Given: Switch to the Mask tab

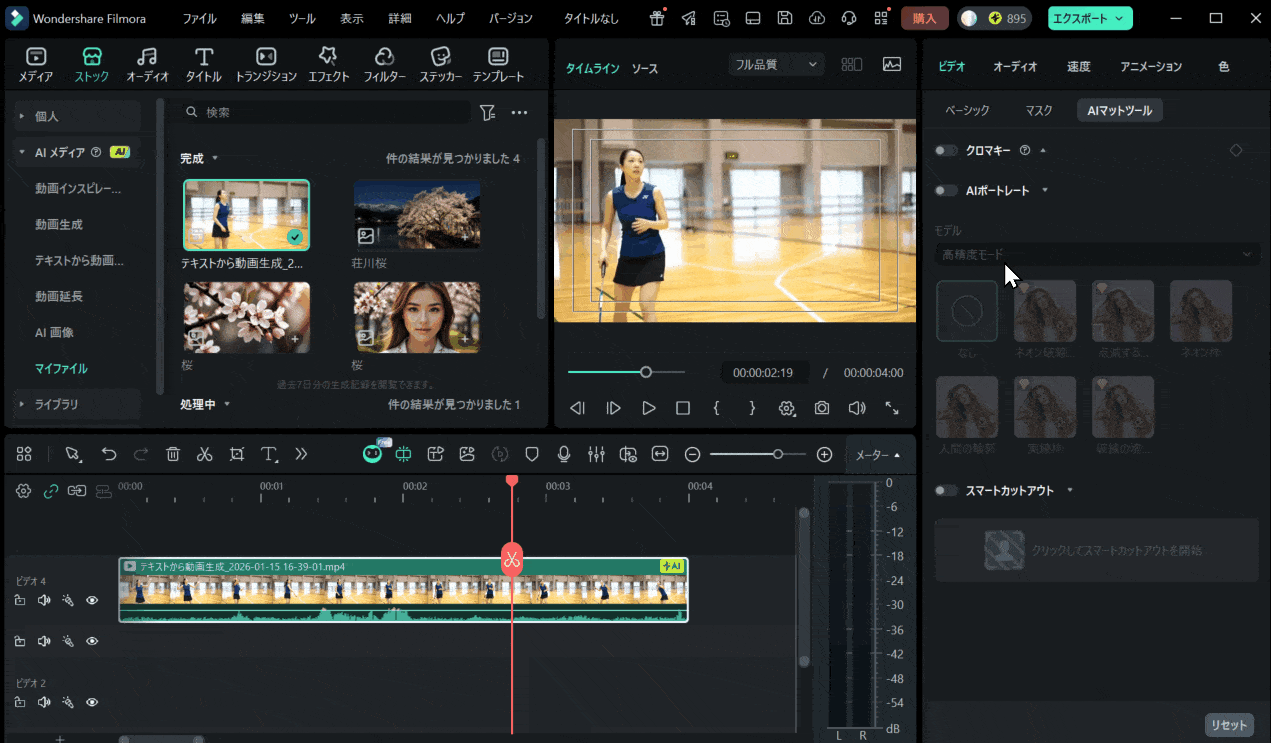Looking at the screenshot, I should click(x=1039, y=110).
